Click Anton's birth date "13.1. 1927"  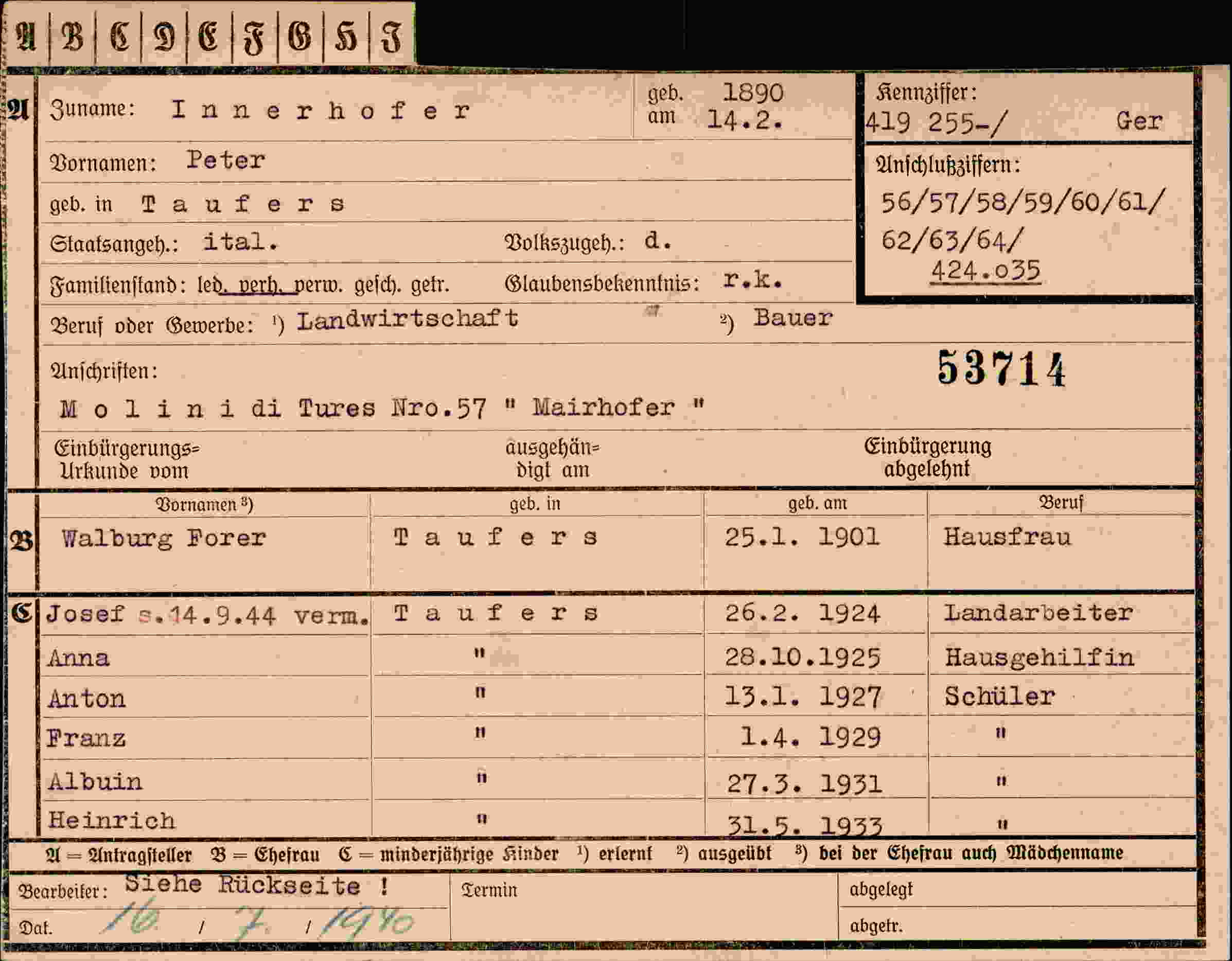click(803, 697)
